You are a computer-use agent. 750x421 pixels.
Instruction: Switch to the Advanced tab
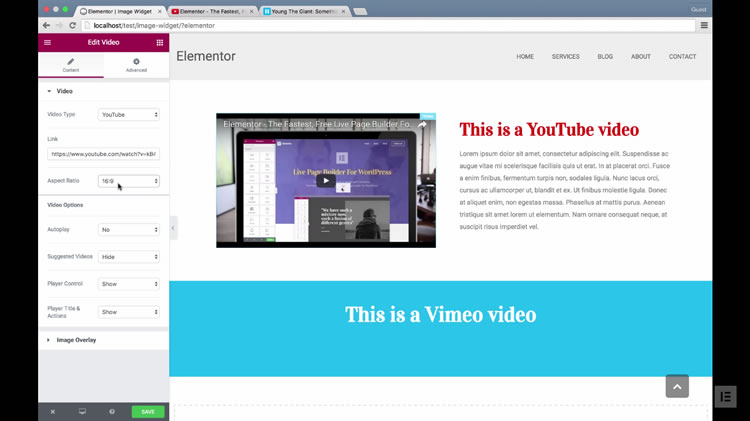[136, 65]
